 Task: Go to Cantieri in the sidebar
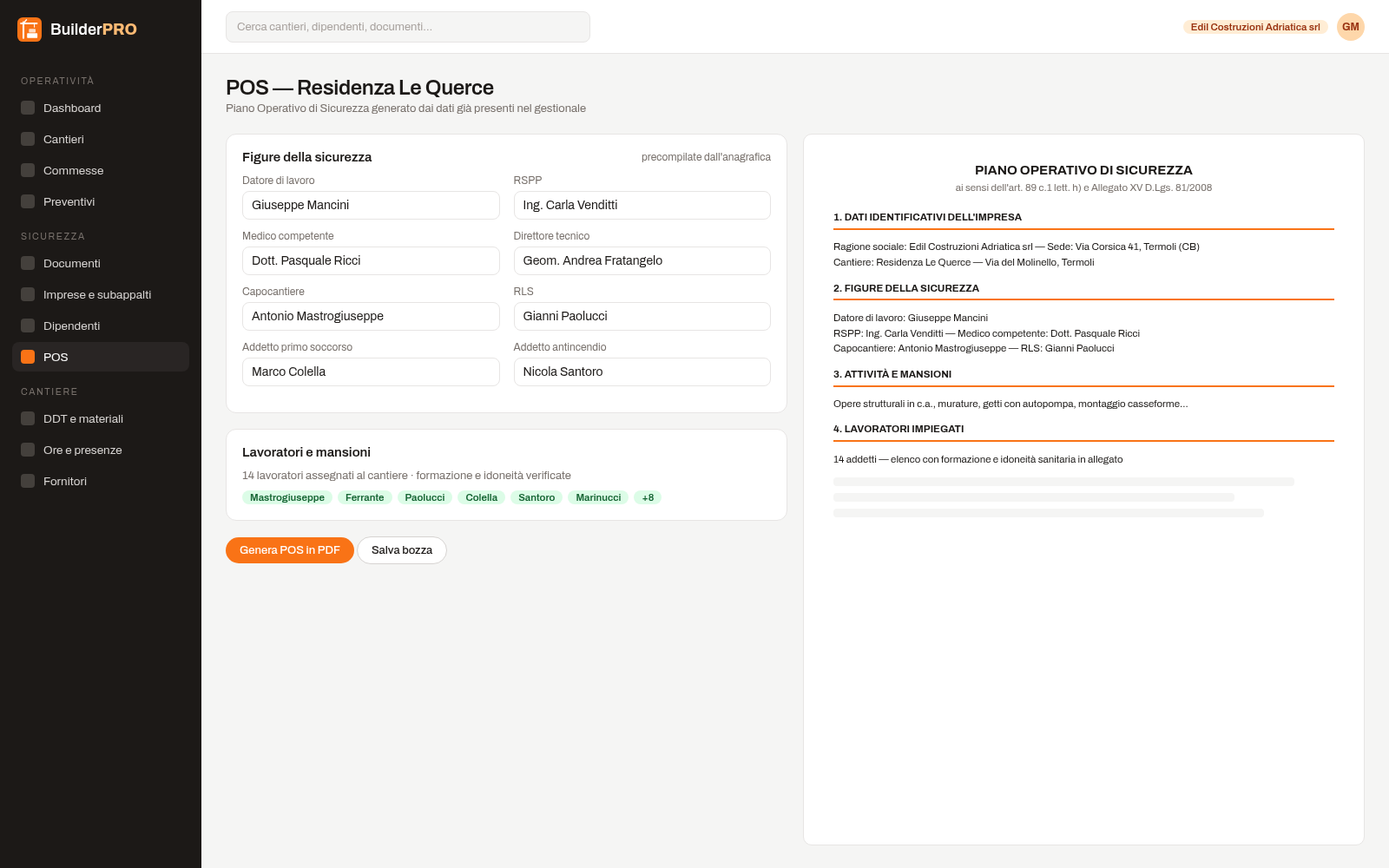tap(101, 139)
